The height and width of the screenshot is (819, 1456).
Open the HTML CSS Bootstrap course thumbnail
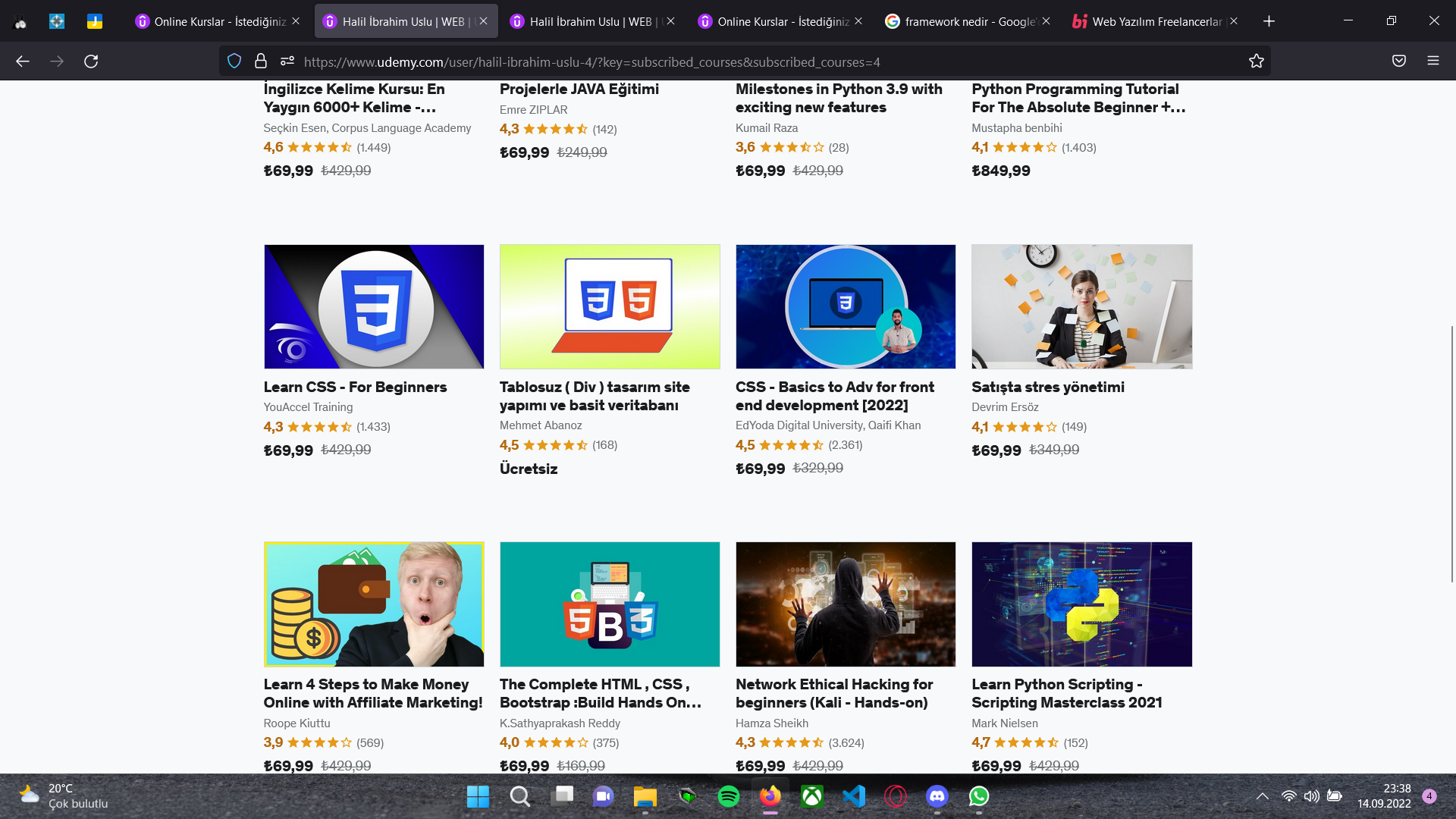click(610, 604)
